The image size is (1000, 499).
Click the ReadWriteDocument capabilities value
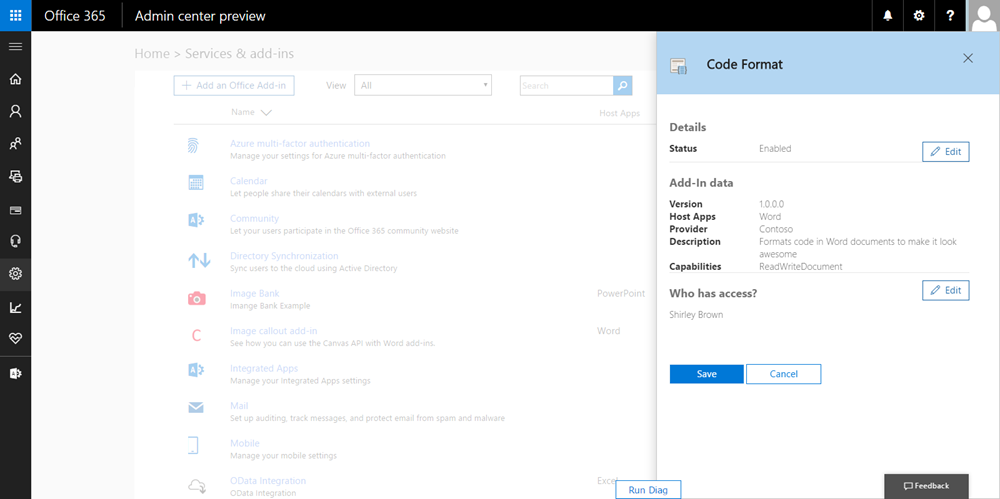(x=800, y=267)
